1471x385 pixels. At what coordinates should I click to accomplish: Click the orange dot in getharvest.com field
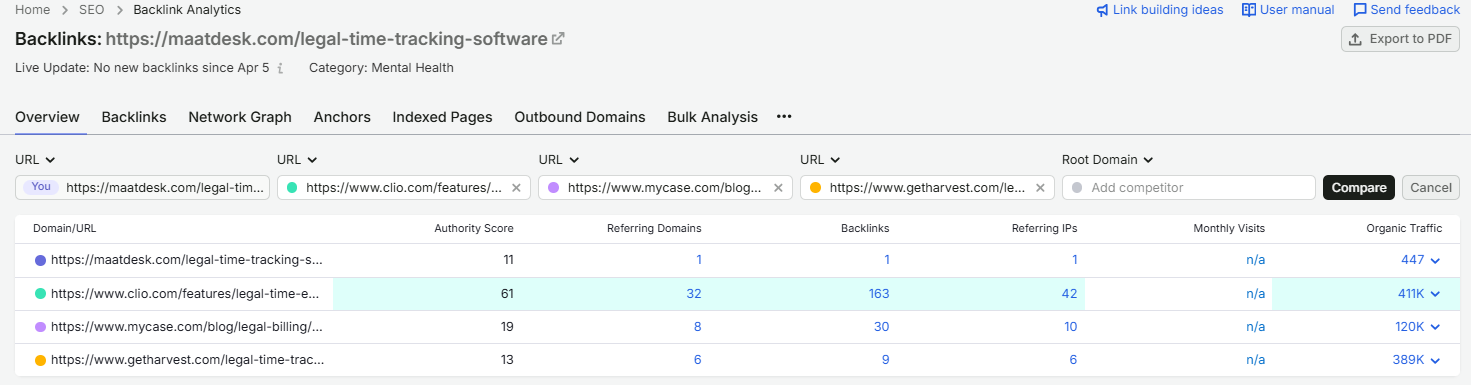[816, 188]
